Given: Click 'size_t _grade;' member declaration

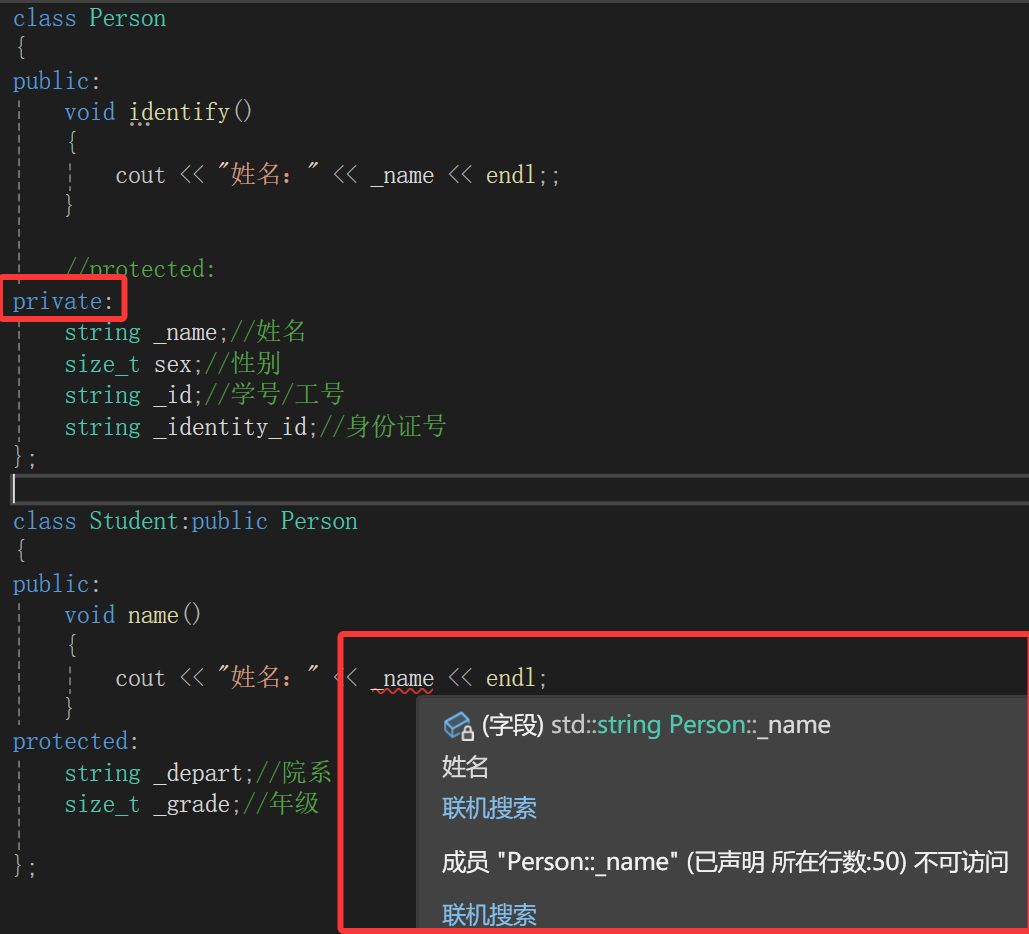Looking at the screenshot, I should coord(152,804).
